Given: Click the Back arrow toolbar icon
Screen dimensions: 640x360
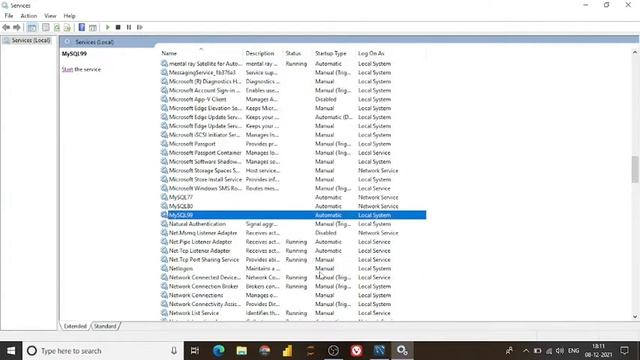Looking at the screenshot, I should [6, 27].
